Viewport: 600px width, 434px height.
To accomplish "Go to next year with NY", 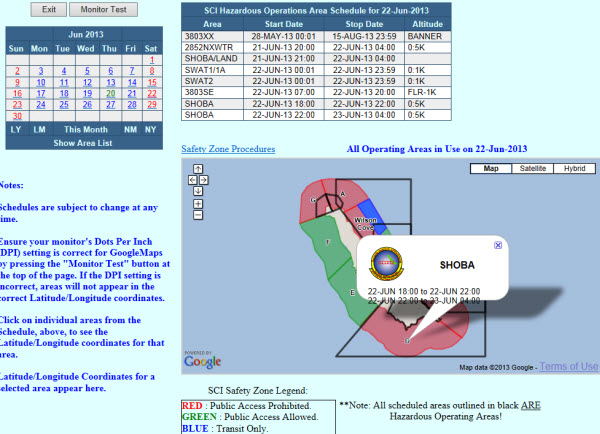I will click(150, 130).
